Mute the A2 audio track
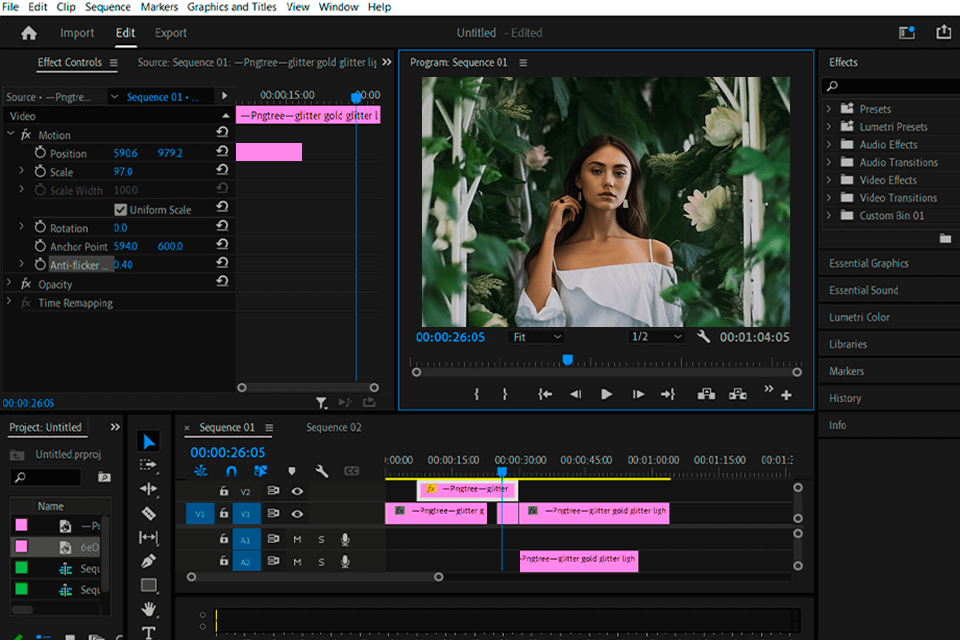 point(297,562)
